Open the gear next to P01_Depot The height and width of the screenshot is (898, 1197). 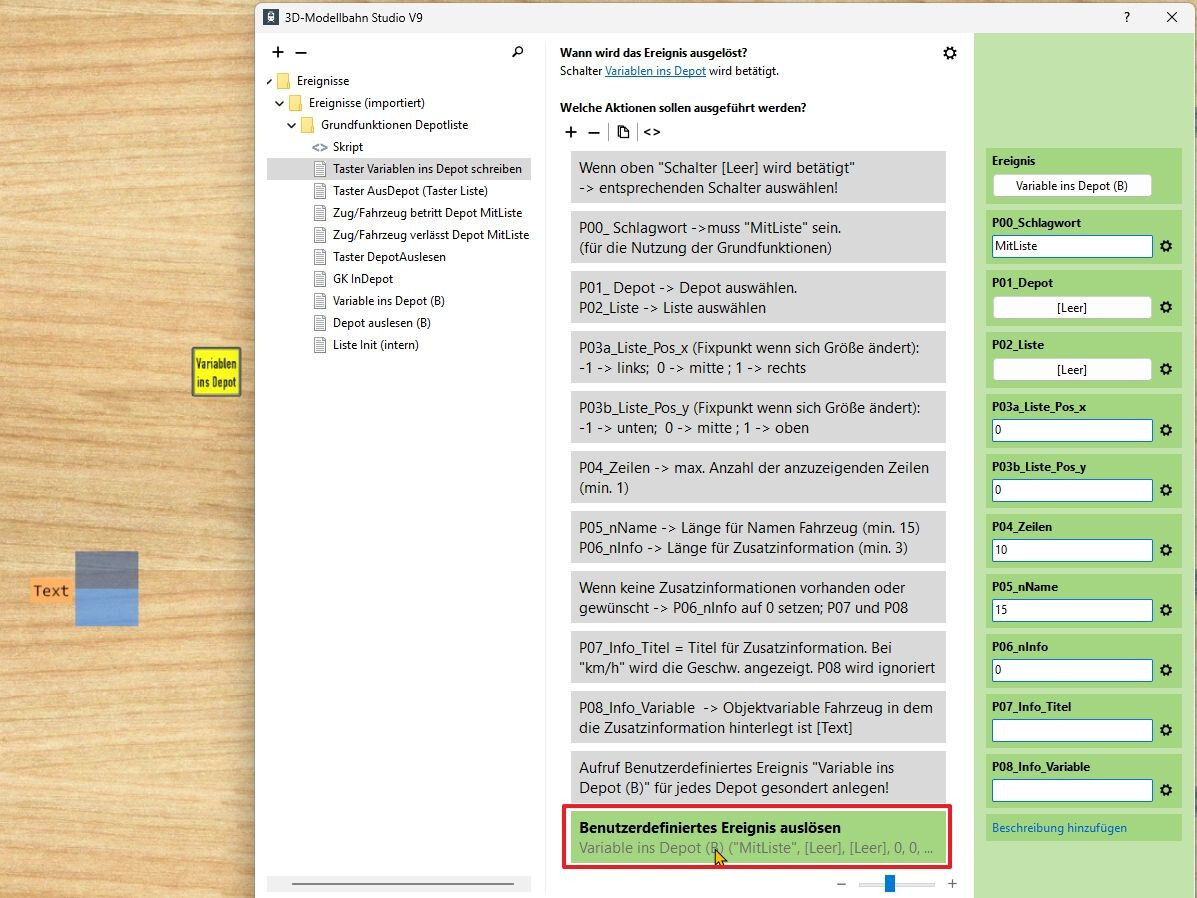point(1166,307)
